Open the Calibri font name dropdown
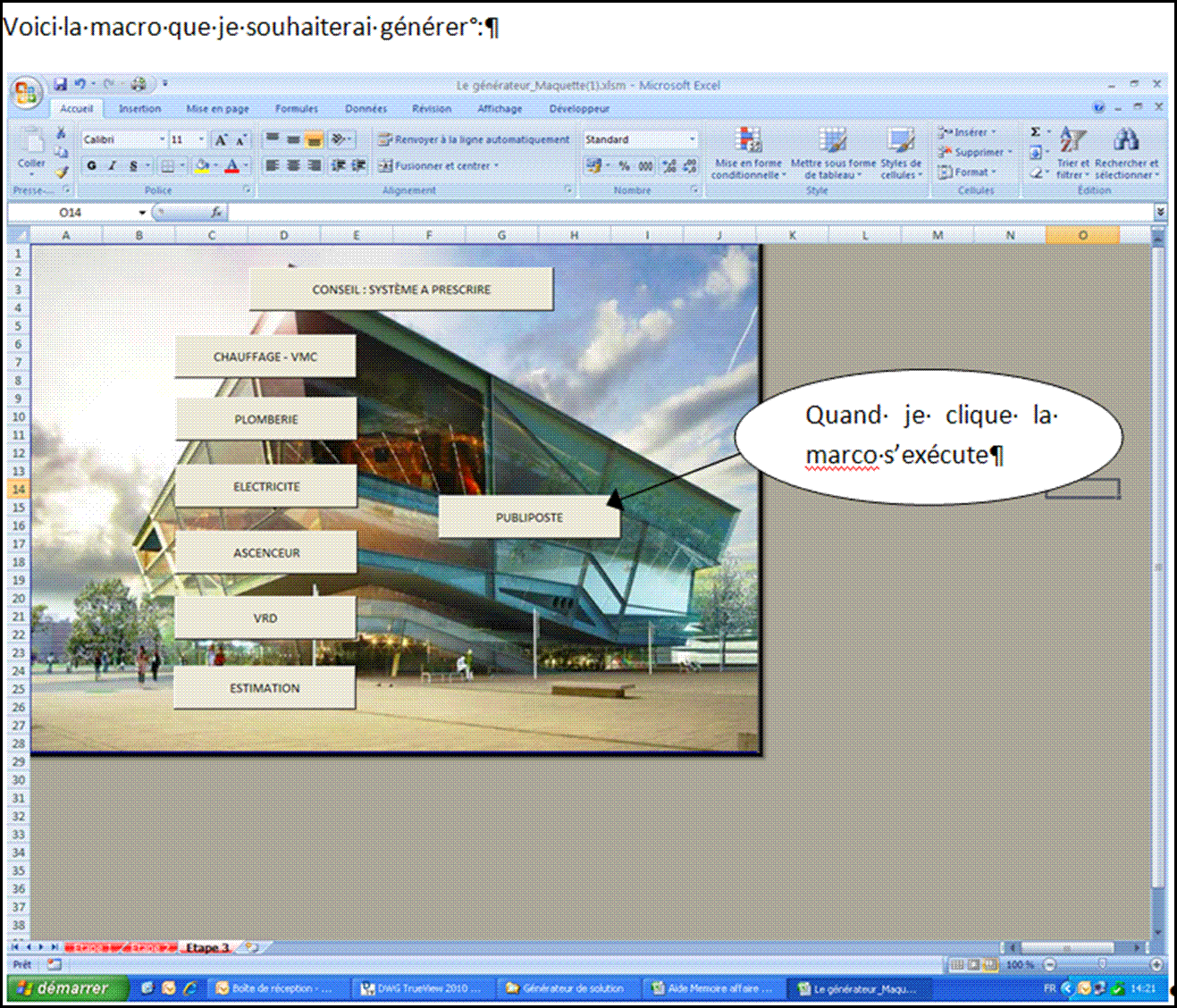The height and width of the screenshot is (1008, 1177). point(162,139)
